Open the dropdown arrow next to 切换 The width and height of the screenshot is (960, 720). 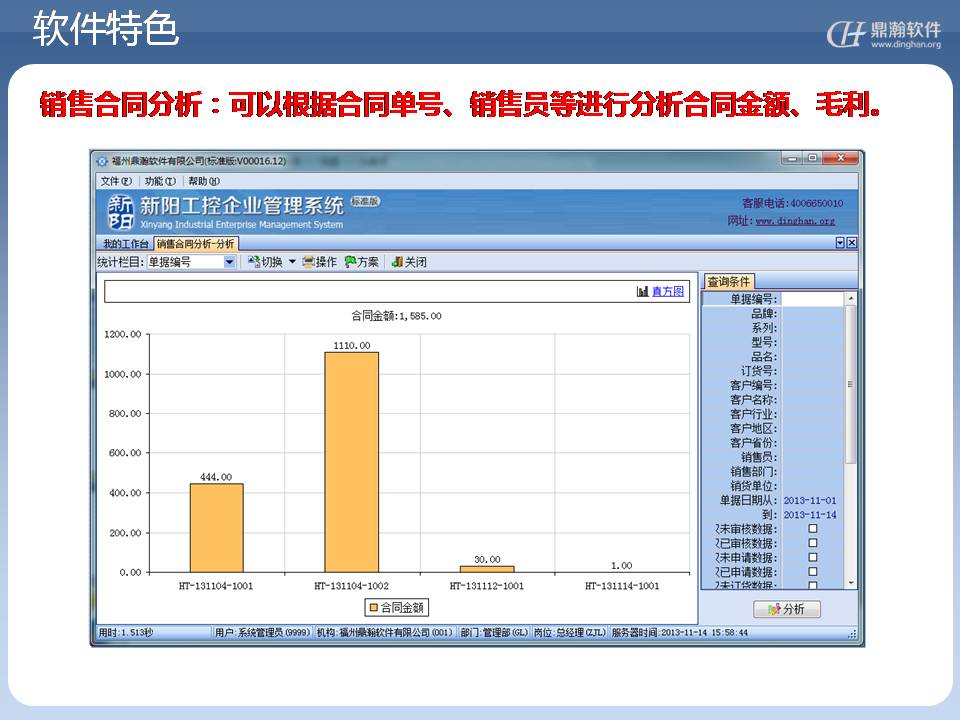pyautogui.click(x=293, y=262)
